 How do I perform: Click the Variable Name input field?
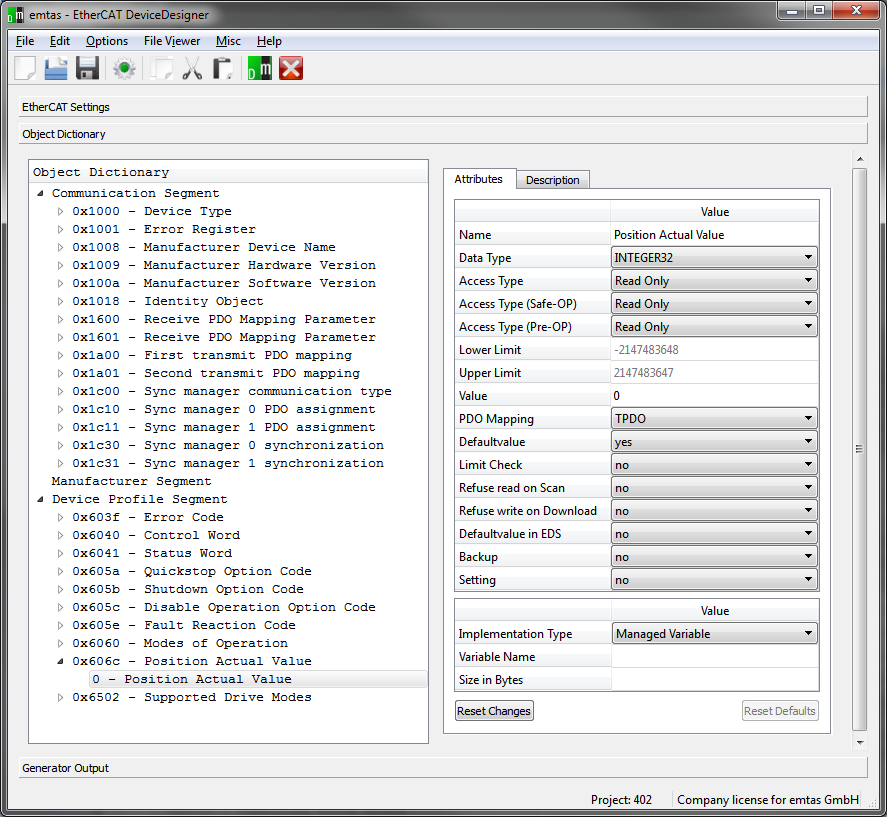pos(714,656)
